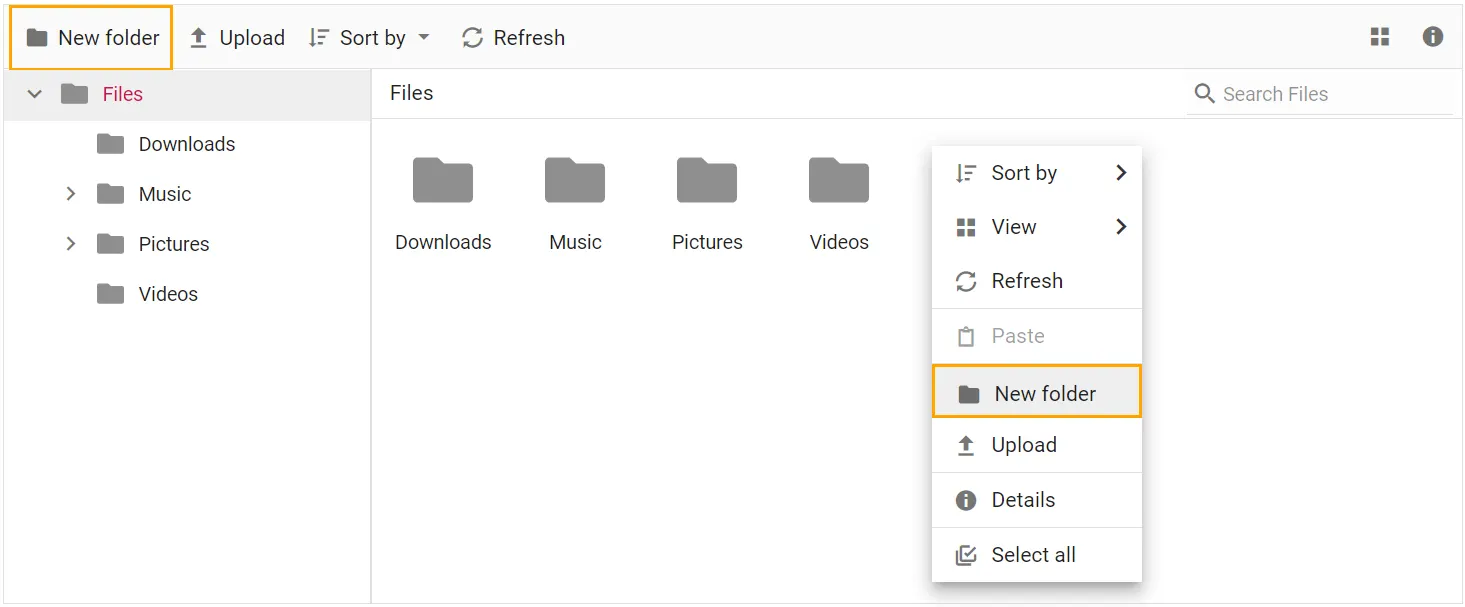Screen dimensions: 1465x607
Task: Click the Pictures label under its folder
Action: (x=707, y=242)
